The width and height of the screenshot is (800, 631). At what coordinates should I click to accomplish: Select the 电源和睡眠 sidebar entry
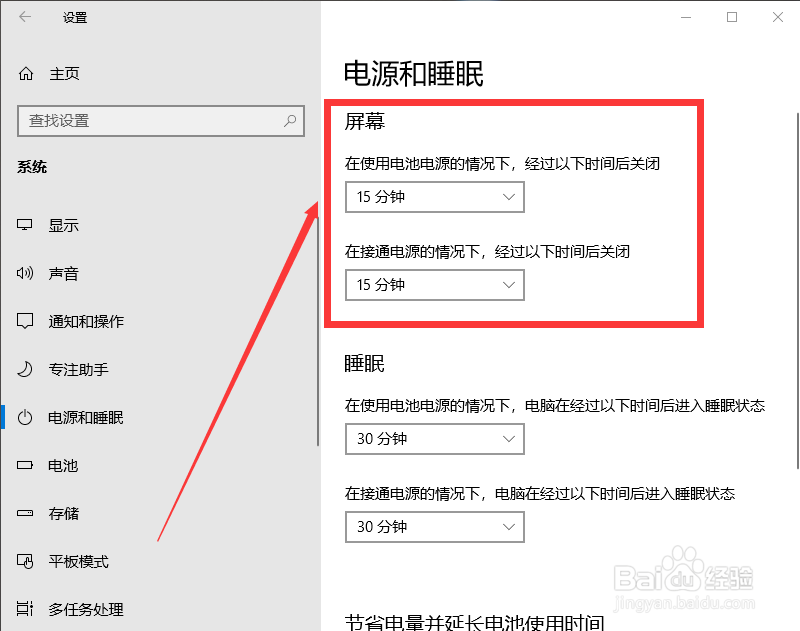86,417
